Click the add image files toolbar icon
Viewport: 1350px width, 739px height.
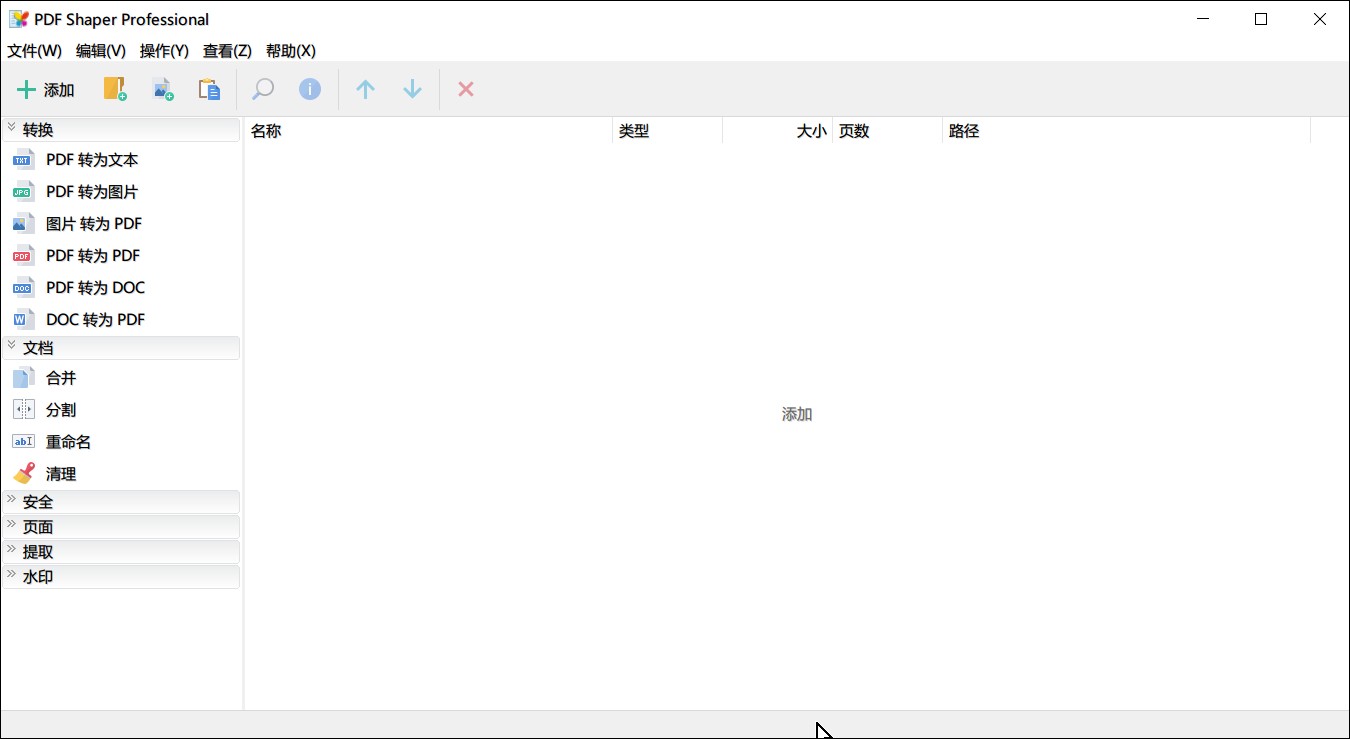pos(162,89)
